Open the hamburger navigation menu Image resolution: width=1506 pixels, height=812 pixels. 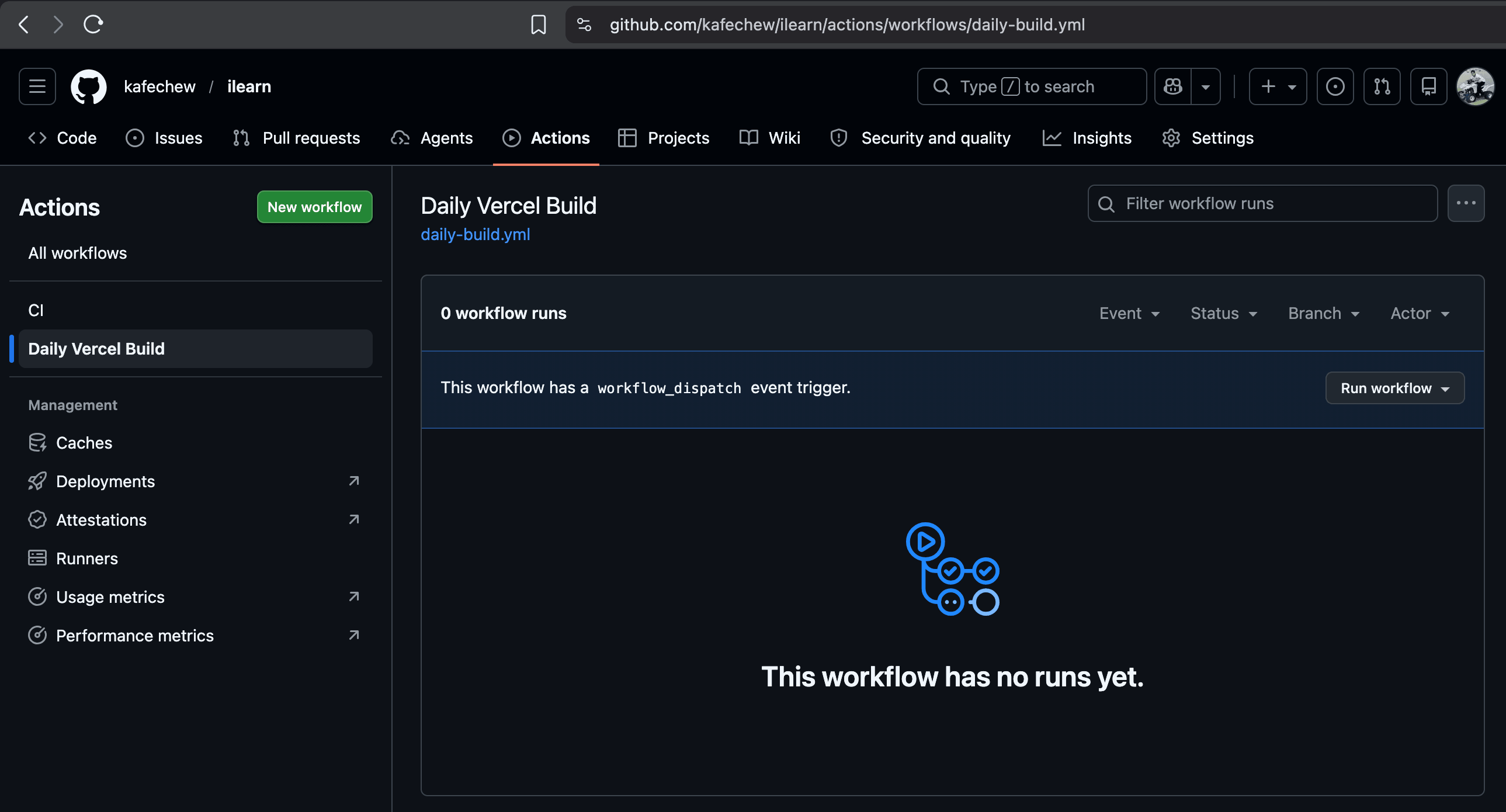pos(37,86)
